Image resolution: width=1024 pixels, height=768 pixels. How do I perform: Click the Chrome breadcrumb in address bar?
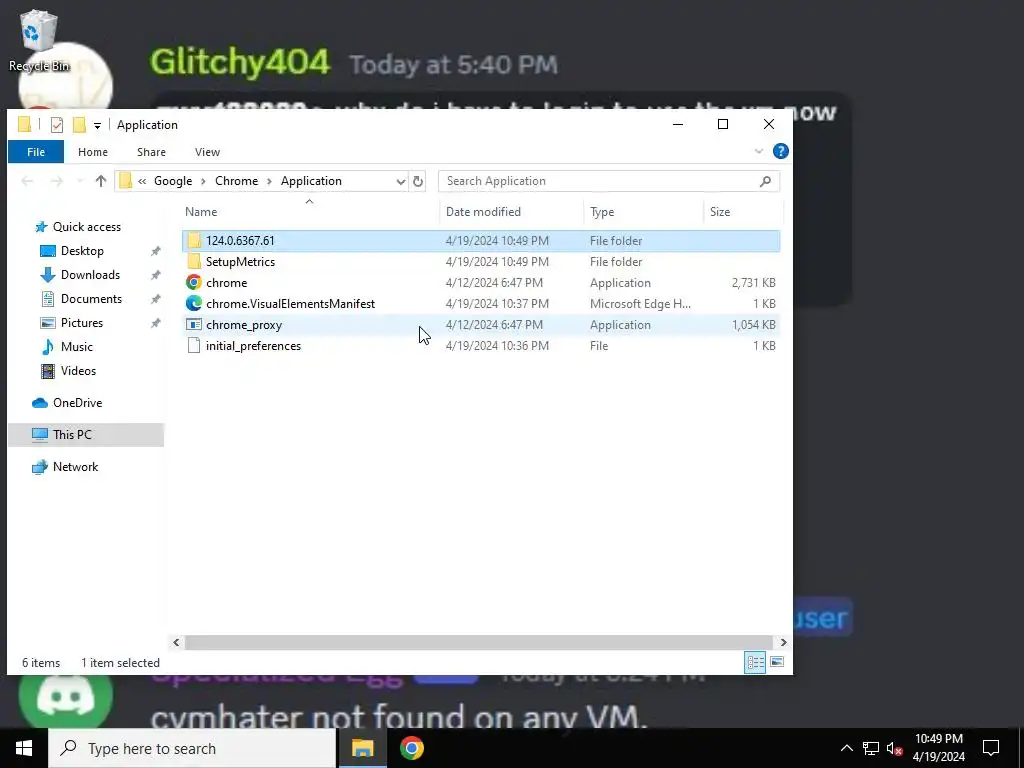click(236, 181)
